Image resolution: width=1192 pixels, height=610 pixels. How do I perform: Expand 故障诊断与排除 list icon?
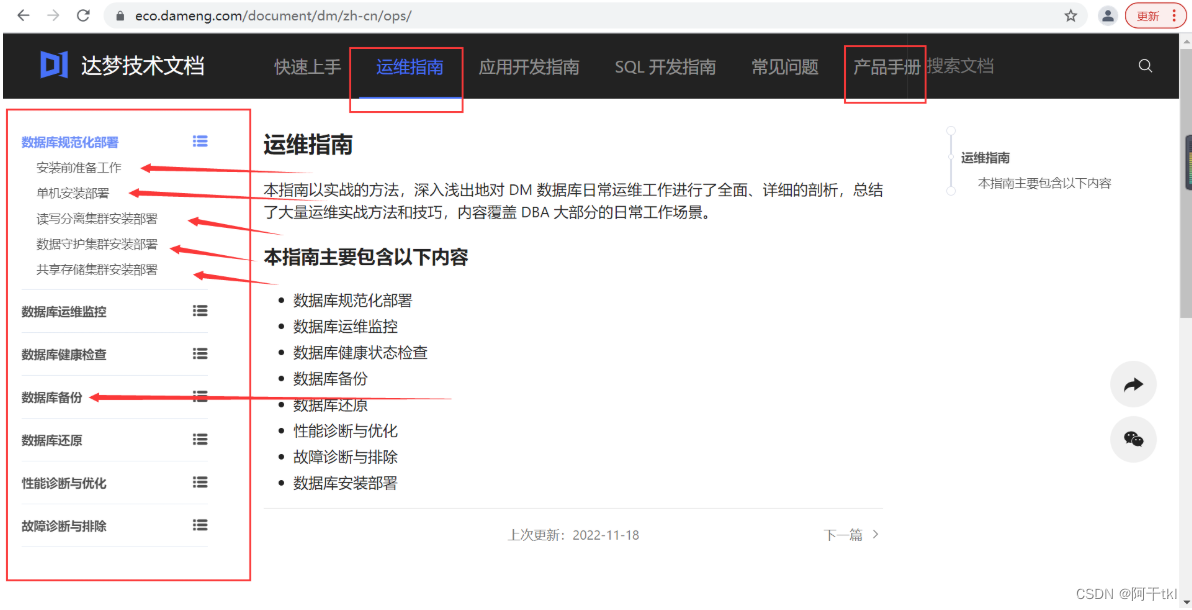[200, 525]
